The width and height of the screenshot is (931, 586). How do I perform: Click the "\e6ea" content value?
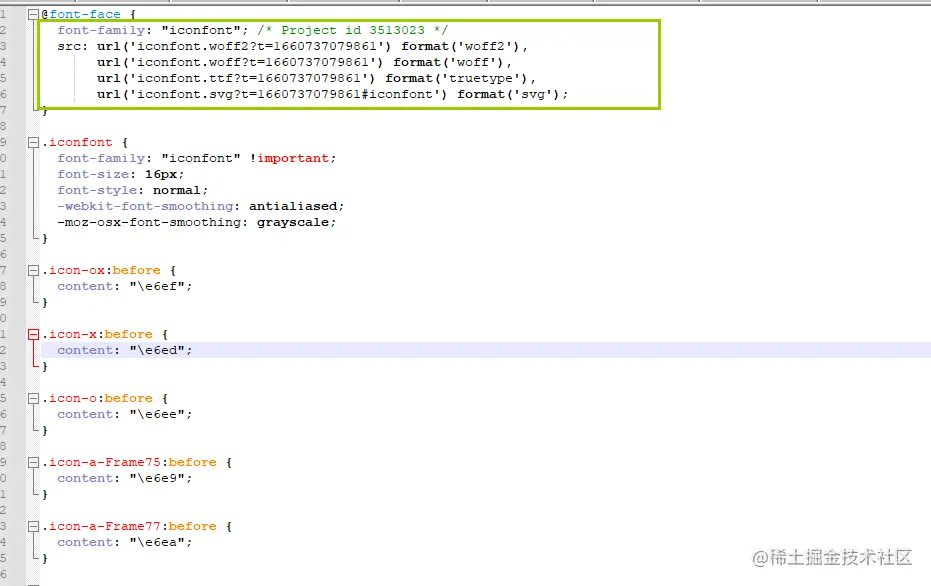coord(157,543)
